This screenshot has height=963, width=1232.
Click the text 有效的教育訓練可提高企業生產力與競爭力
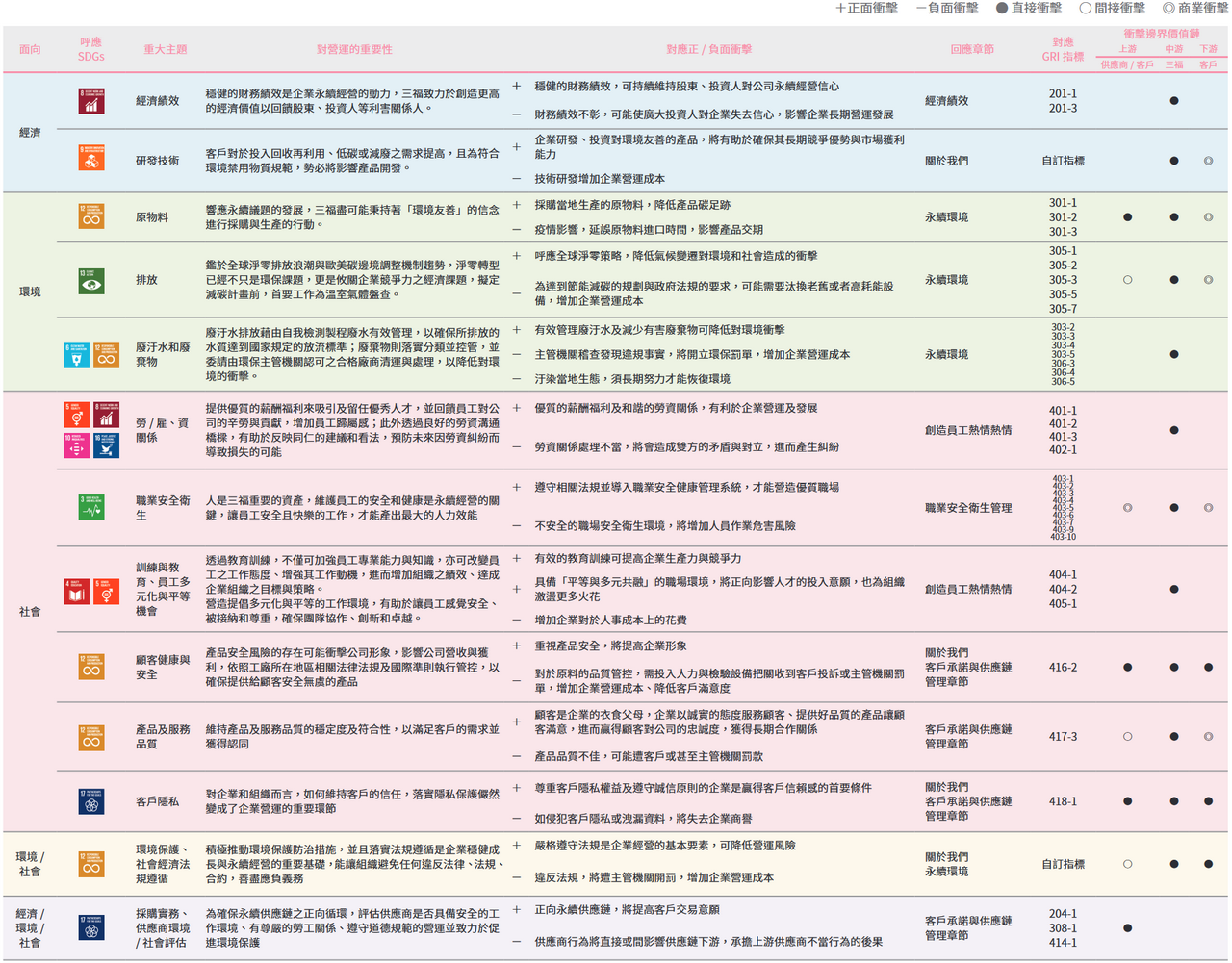[x=638, y=558]
